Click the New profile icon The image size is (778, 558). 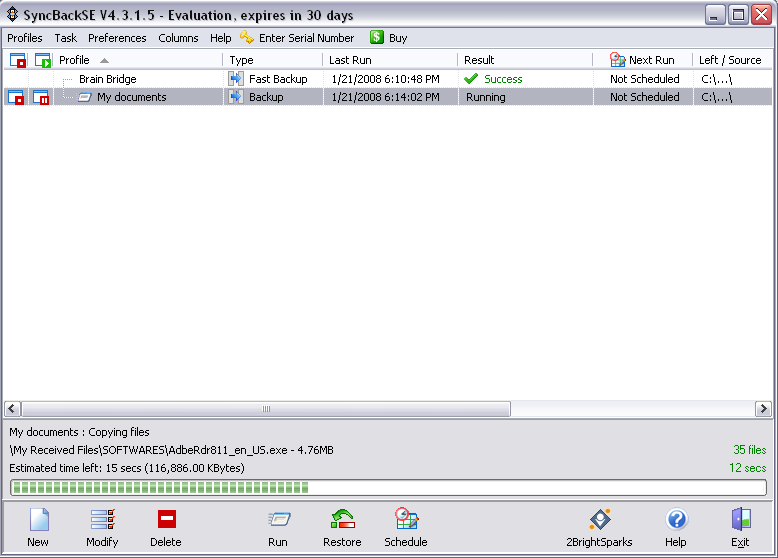tap(39, 519)
